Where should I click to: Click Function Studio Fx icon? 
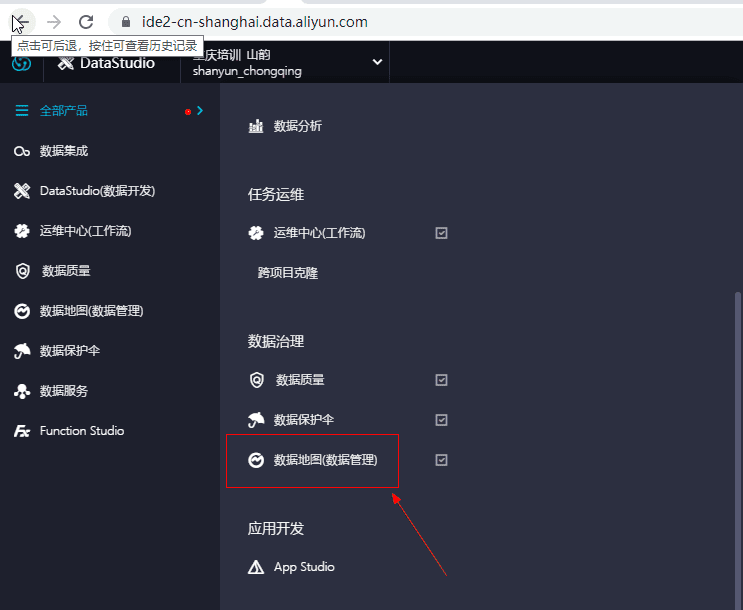22,431
